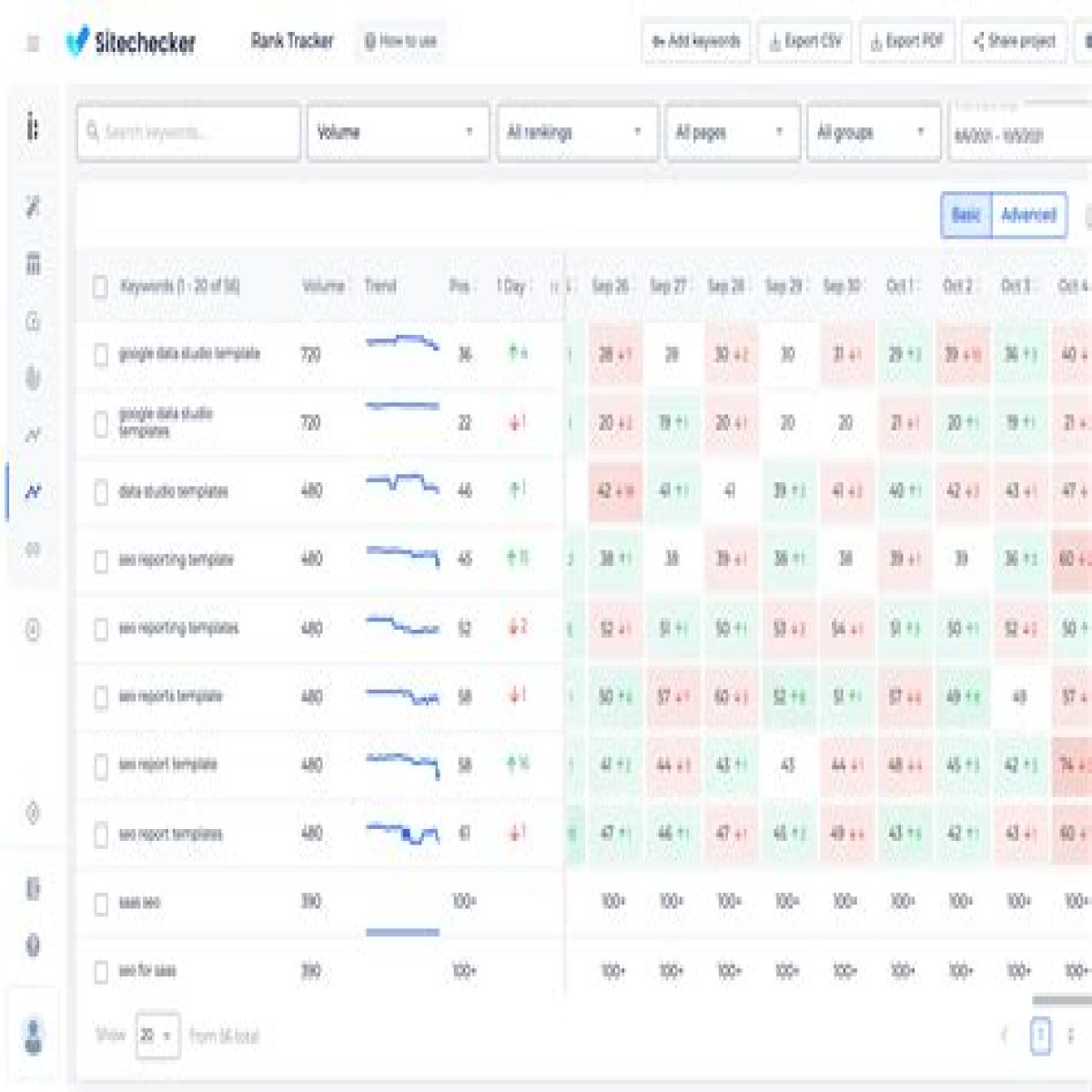This screenshot has height=1092, width=1092.
Task: Open the hamburger menu beside the Sitechecker logo
Action: coord(33,43)
